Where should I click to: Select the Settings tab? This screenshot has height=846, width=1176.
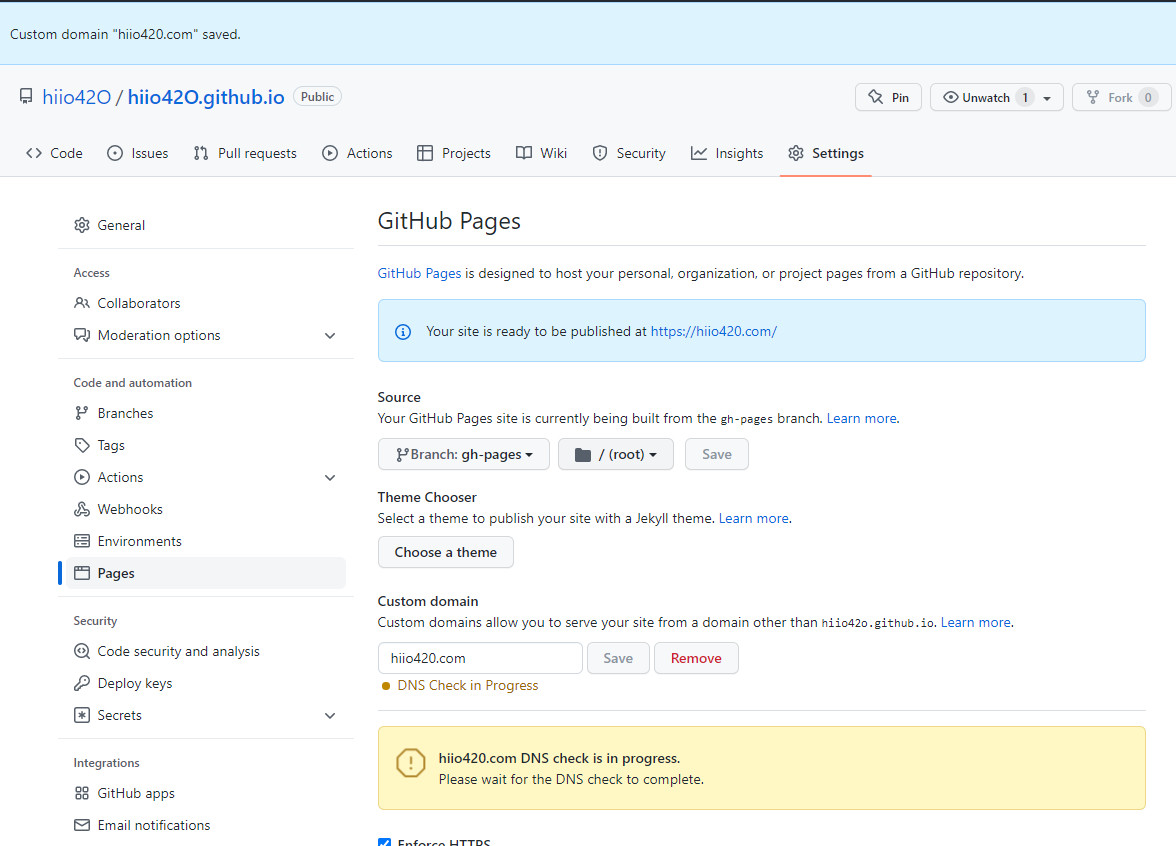coord(826,153)
